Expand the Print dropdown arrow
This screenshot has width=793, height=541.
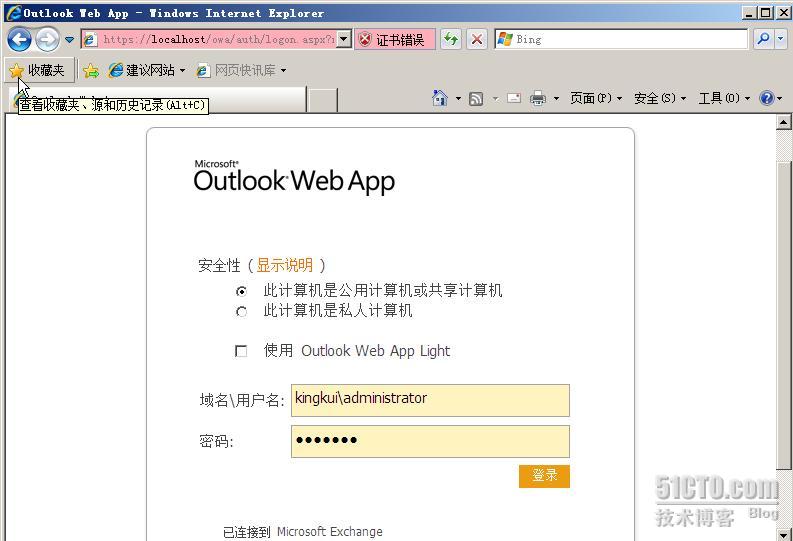pyautogui.click(x=556, y=98)
